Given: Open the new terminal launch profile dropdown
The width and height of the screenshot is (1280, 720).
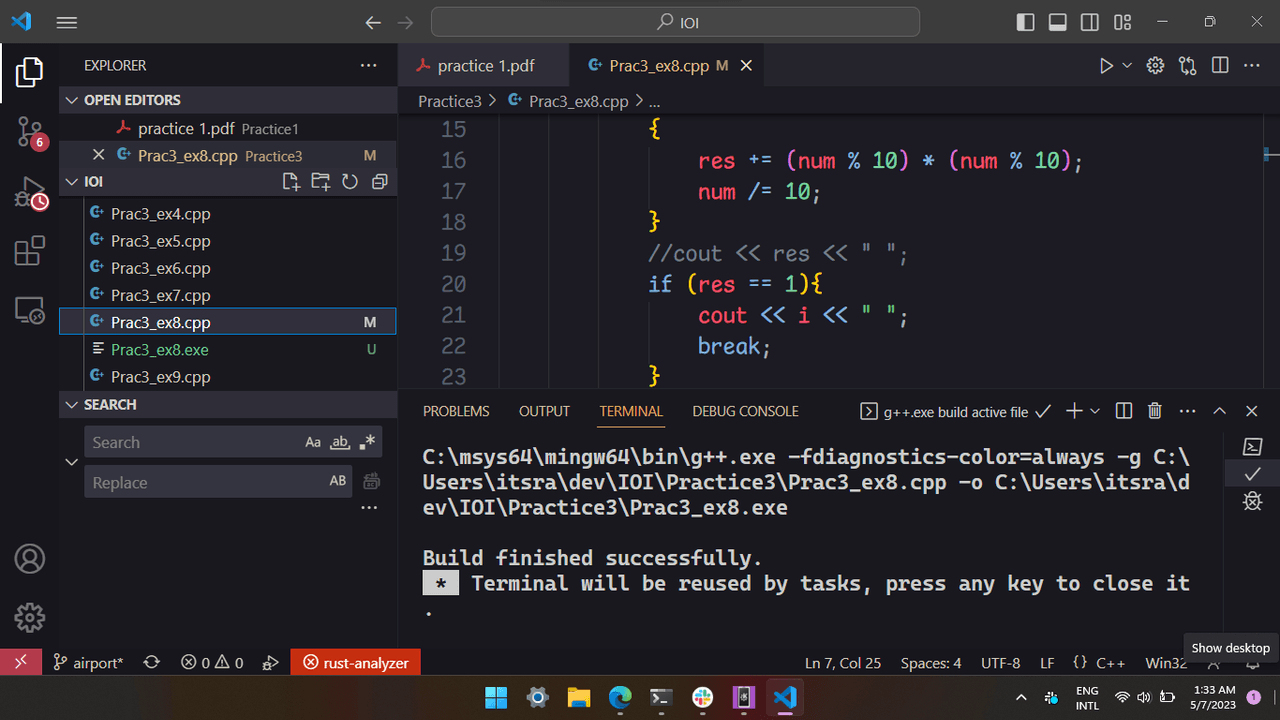Looking at the screenshot, I should pyautogui.click(x=1095, y=411).
